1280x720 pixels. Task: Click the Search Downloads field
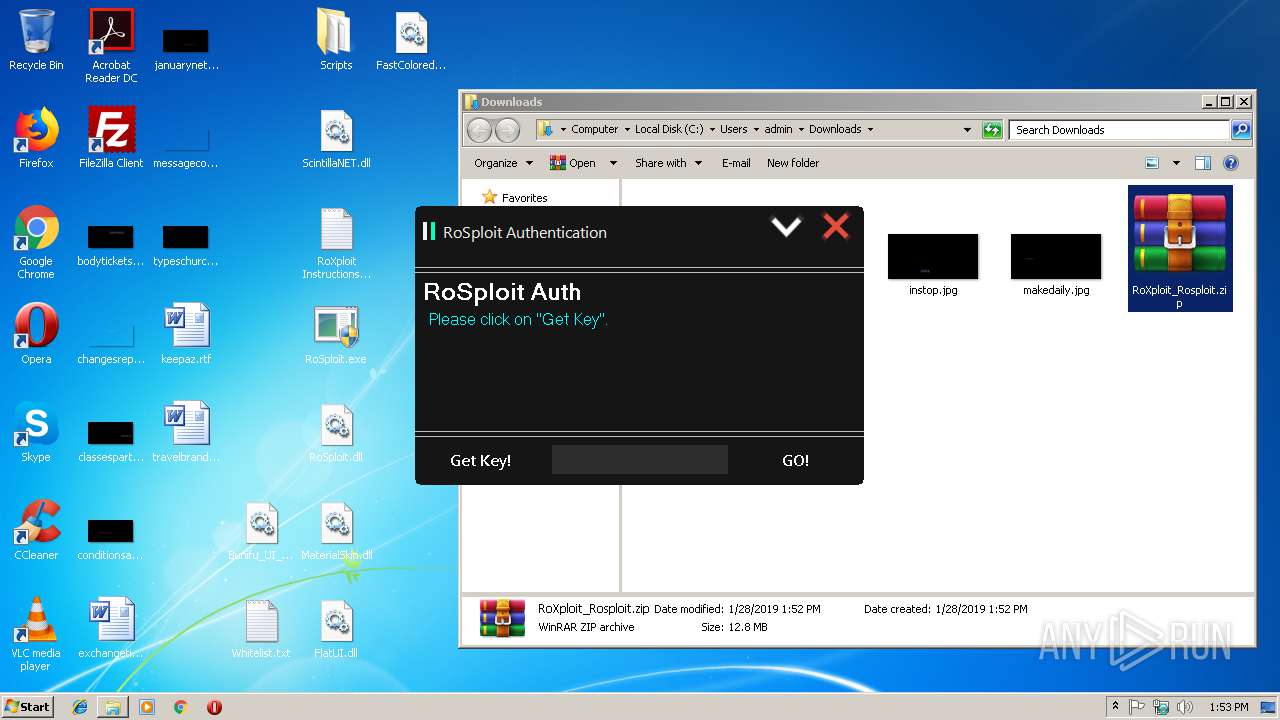(x=1120, y=130)
